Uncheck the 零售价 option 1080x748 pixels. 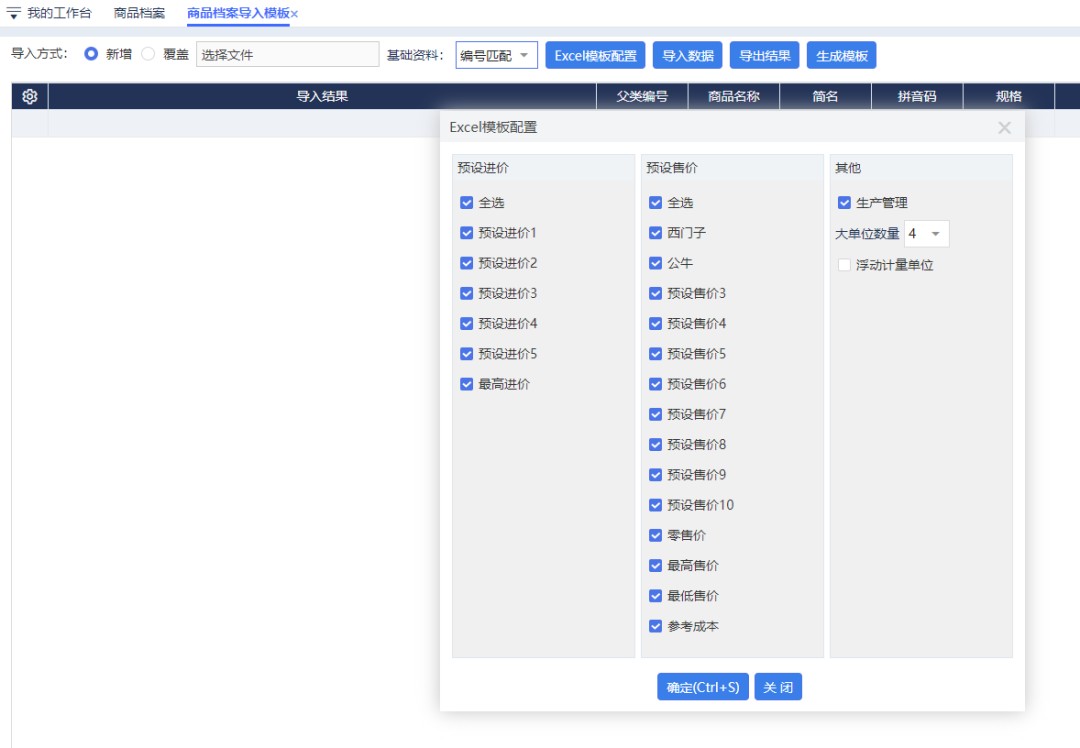tap(656, 535)
